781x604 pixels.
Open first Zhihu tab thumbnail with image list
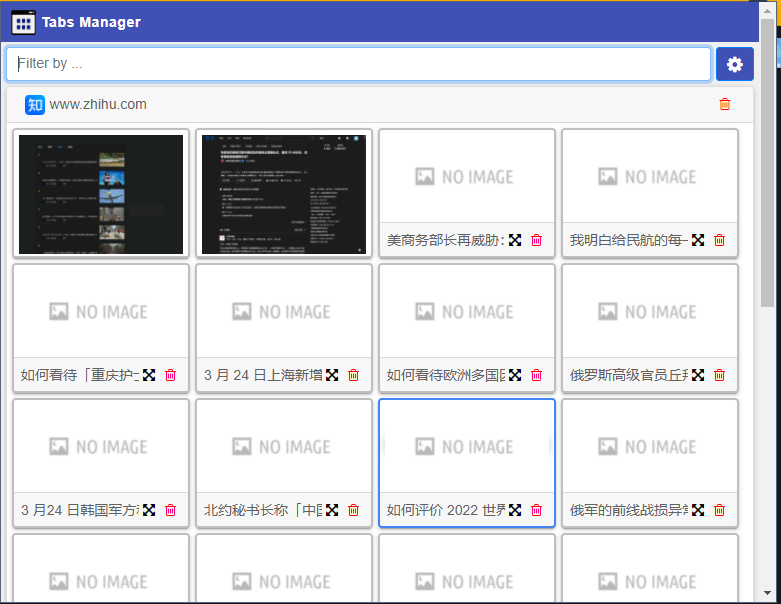pyautogui.click(x=101, y=194)
